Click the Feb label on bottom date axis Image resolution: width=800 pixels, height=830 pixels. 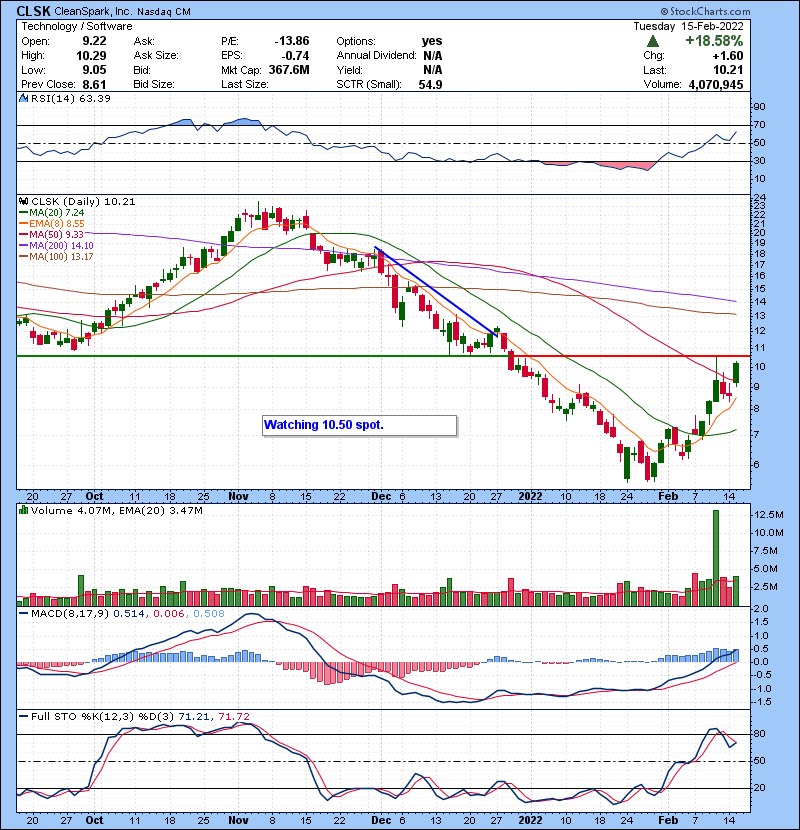(668, 820)
